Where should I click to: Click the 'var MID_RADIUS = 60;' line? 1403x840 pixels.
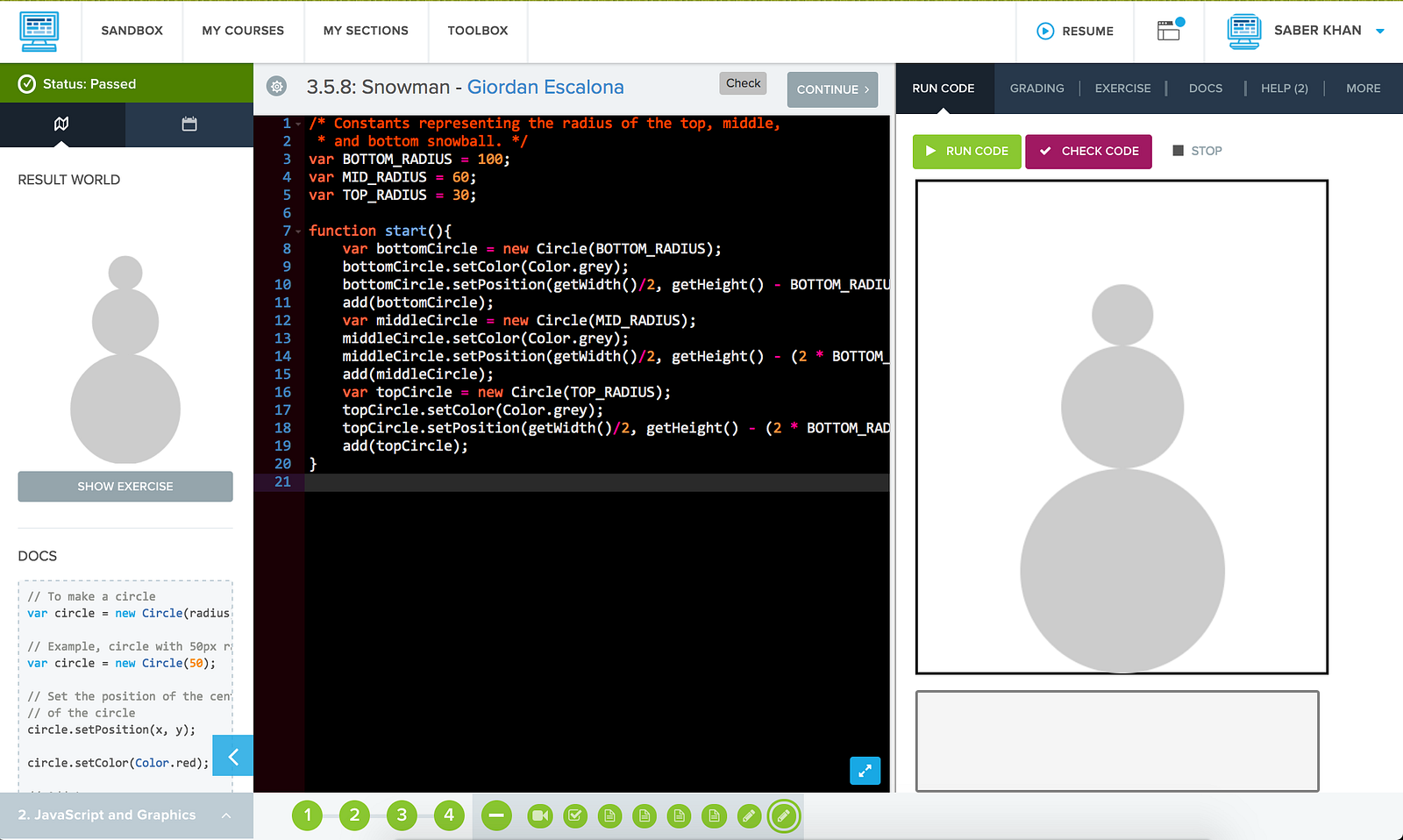[x=392, y=177]
